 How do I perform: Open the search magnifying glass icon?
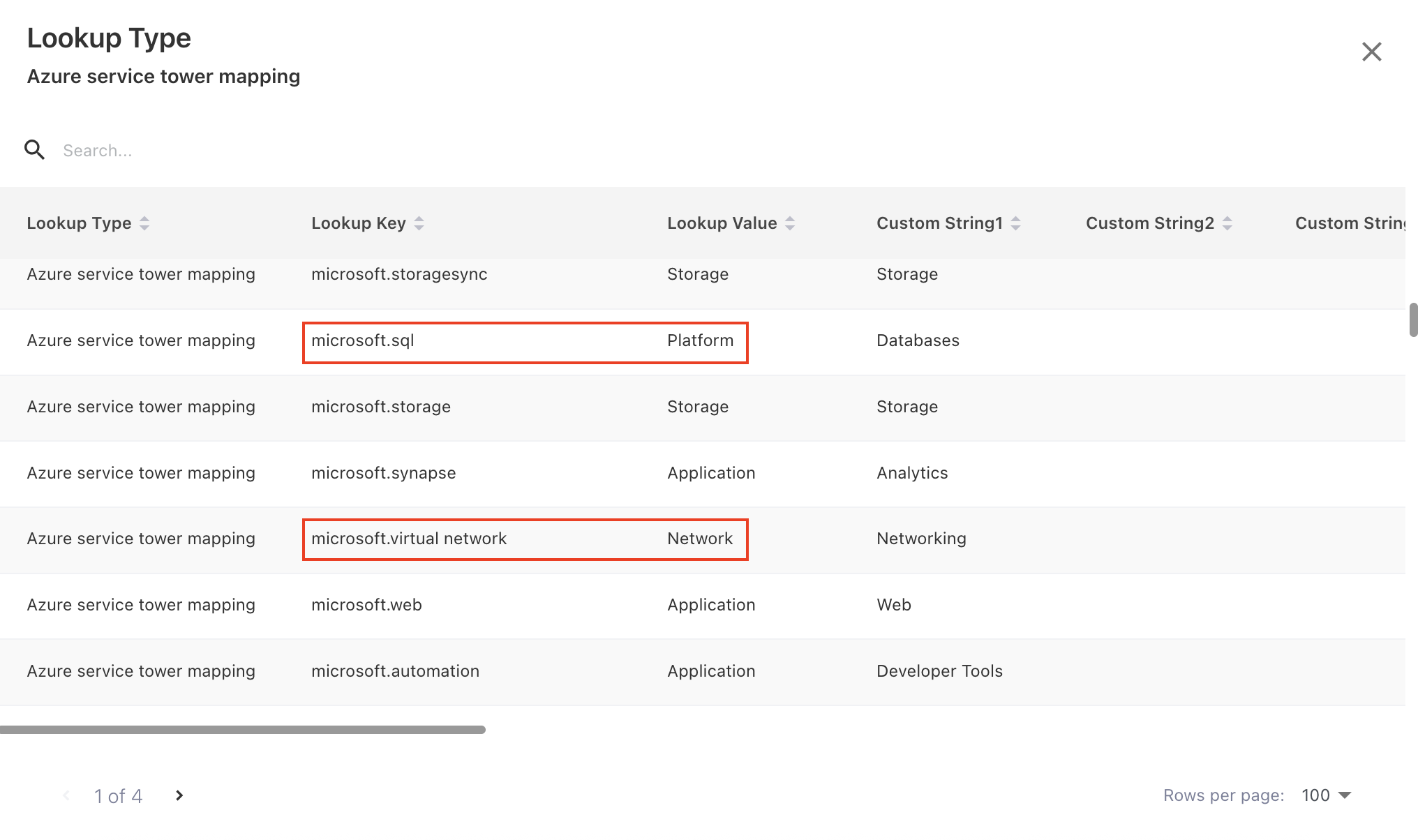coord(35,150)
